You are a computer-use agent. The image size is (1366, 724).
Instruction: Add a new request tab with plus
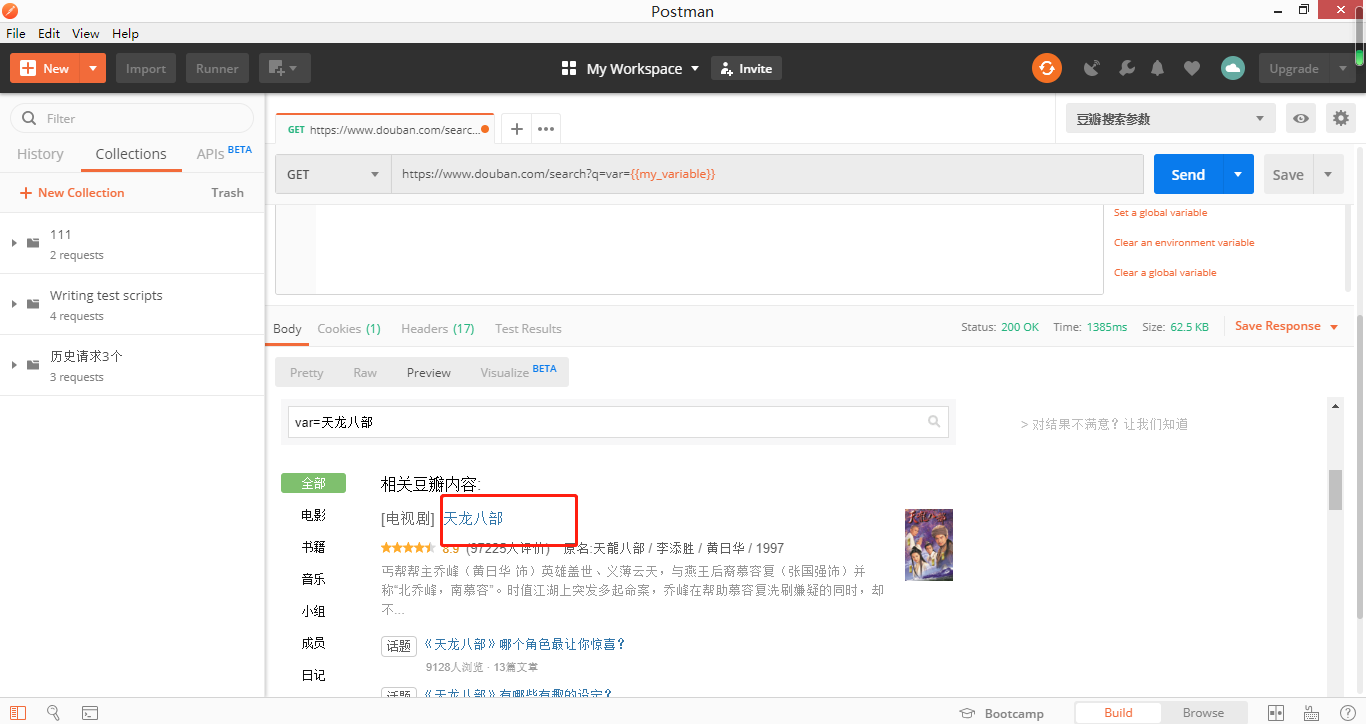click(516, 129)
